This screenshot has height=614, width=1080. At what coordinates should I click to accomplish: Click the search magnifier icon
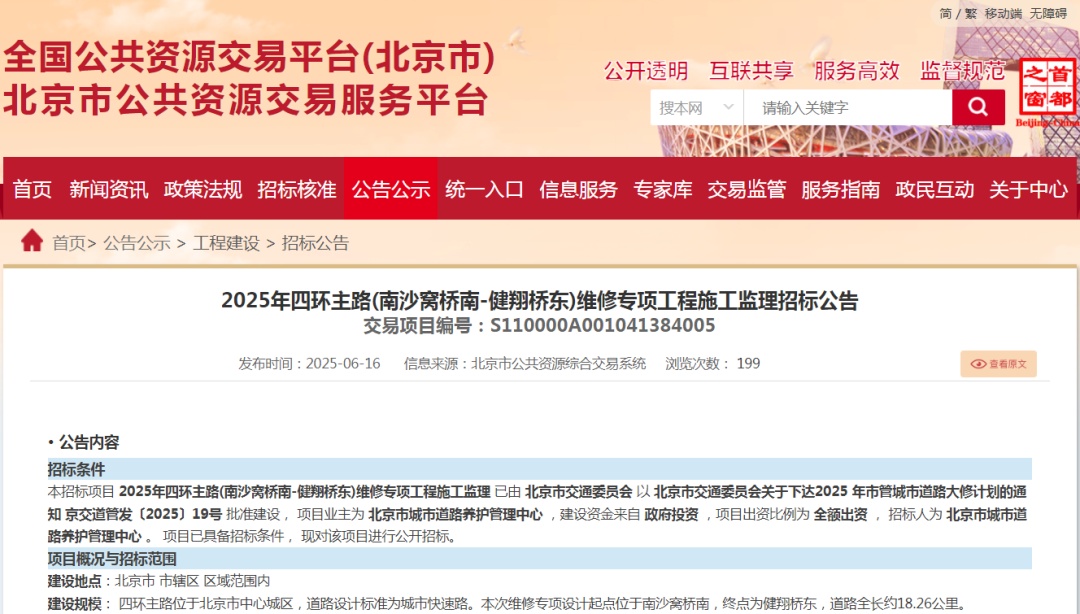[x=977, y=107]
